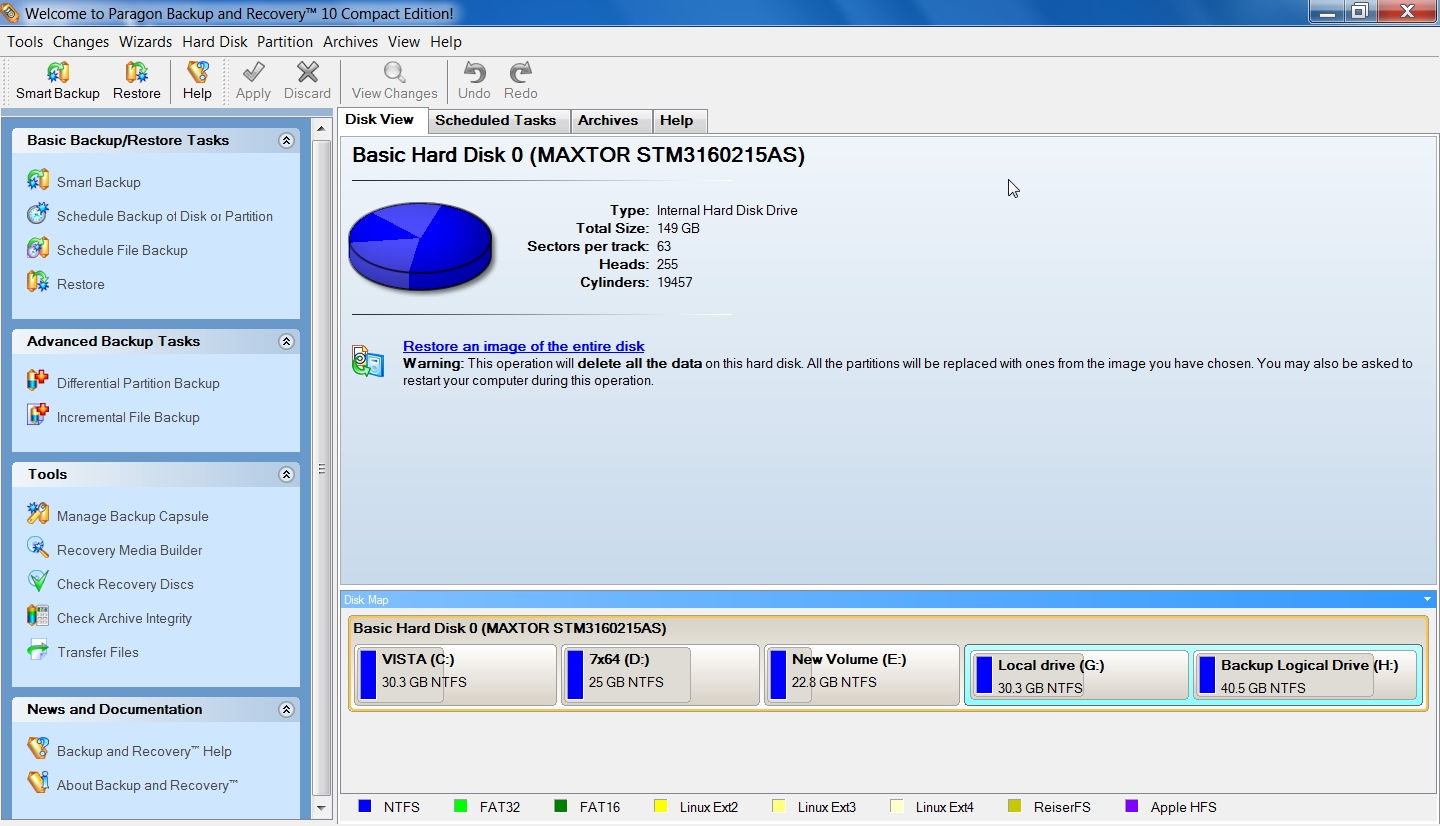This screenshot has width=1440, height=826.
Task: Click the NTFS blue legend swatch
Action: pyautogui.click(x=365, y=807)
